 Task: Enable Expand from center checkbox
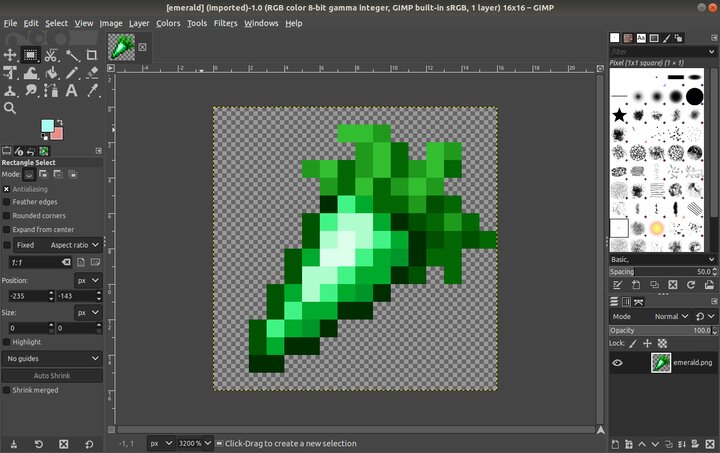pos(7,229)
